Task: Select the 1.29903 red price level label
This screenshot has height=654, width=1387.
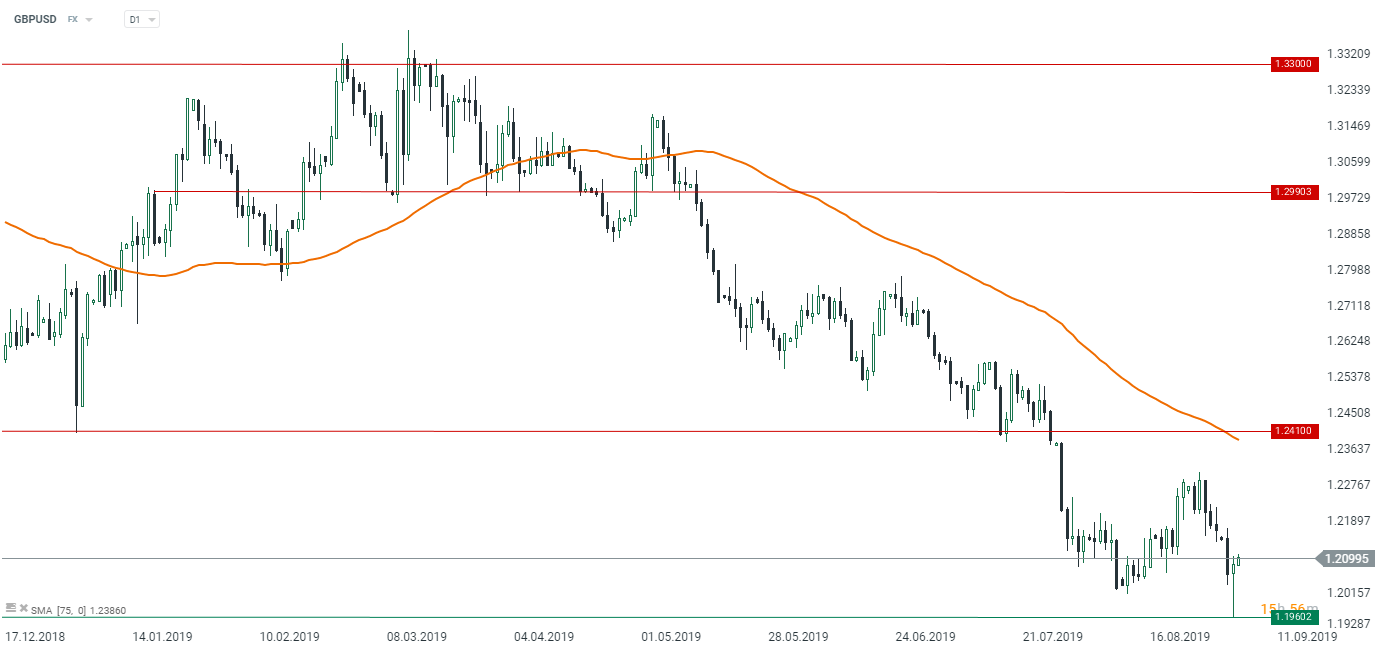Action: tap(1294, 191)
